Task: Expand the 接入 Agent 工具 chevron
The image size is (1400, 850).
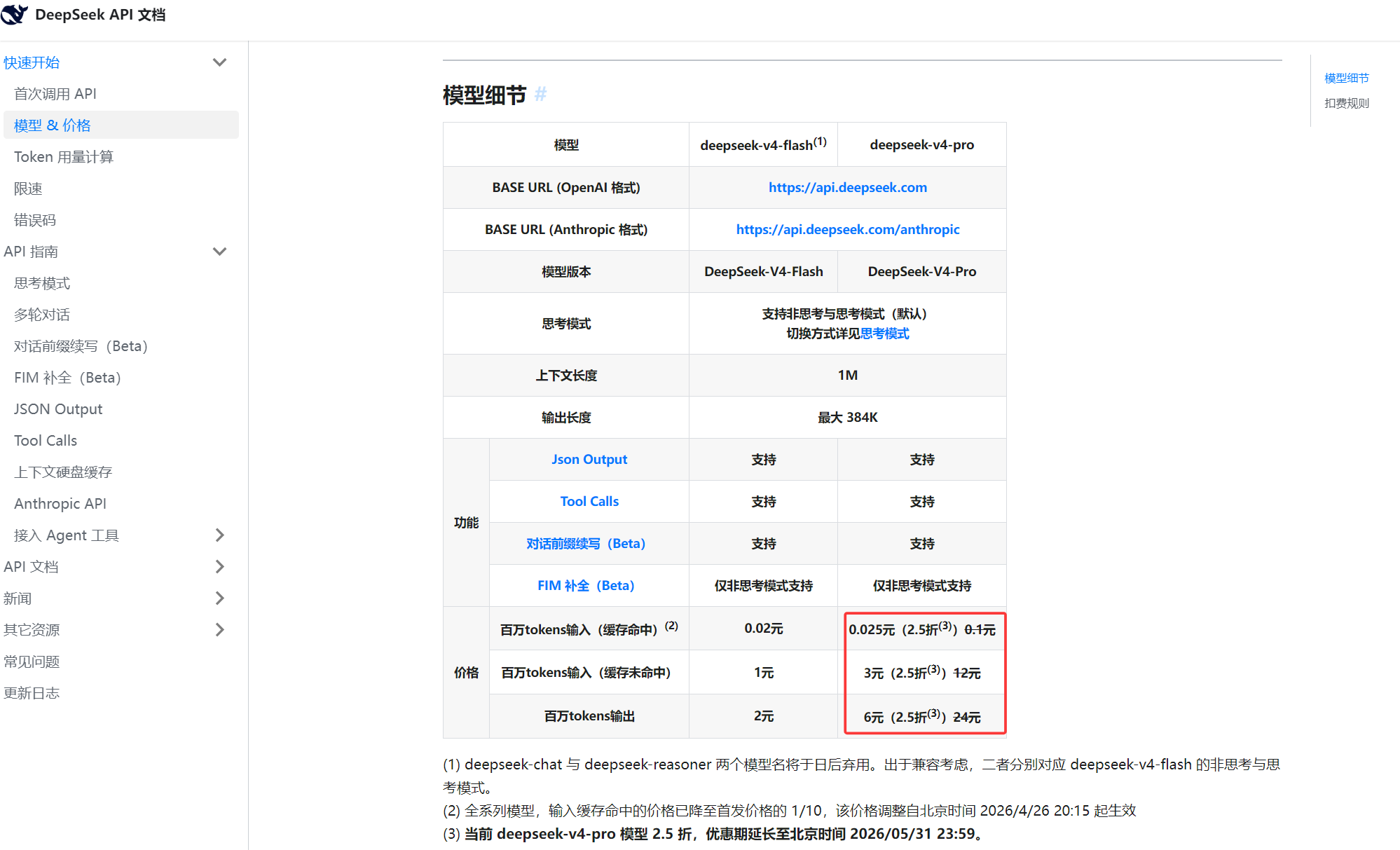Action: pyautogui.click(x=220, y=535)
